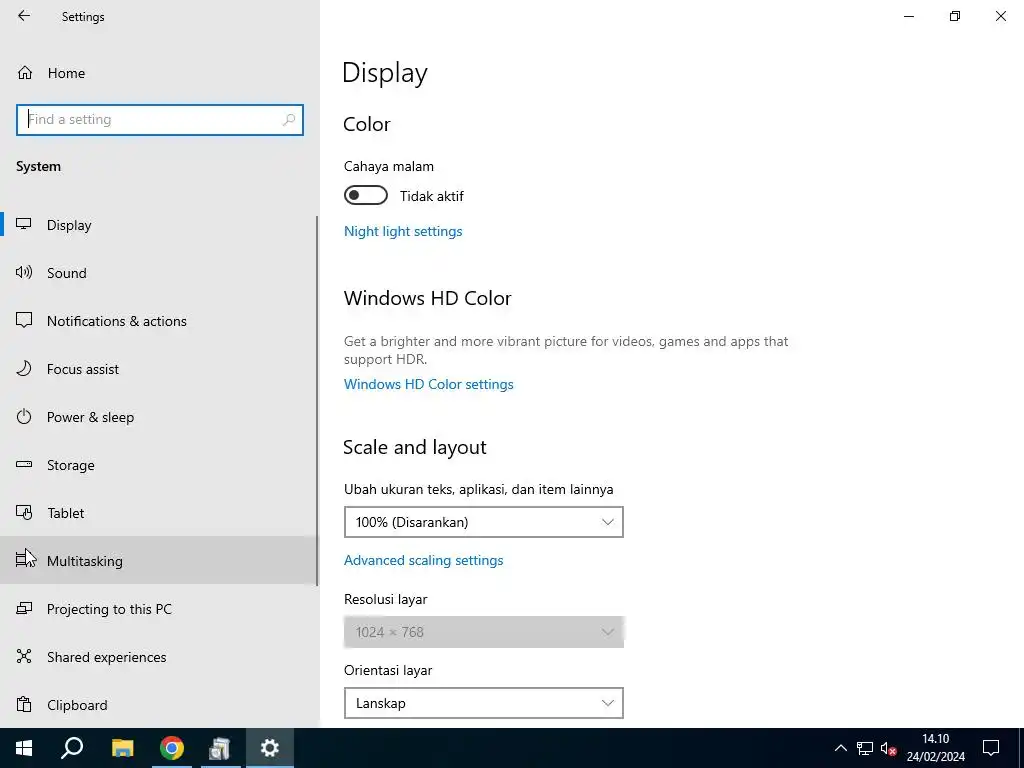Click the Power & sleep icon
This screenshot has width=1024, height=768.
24,417
